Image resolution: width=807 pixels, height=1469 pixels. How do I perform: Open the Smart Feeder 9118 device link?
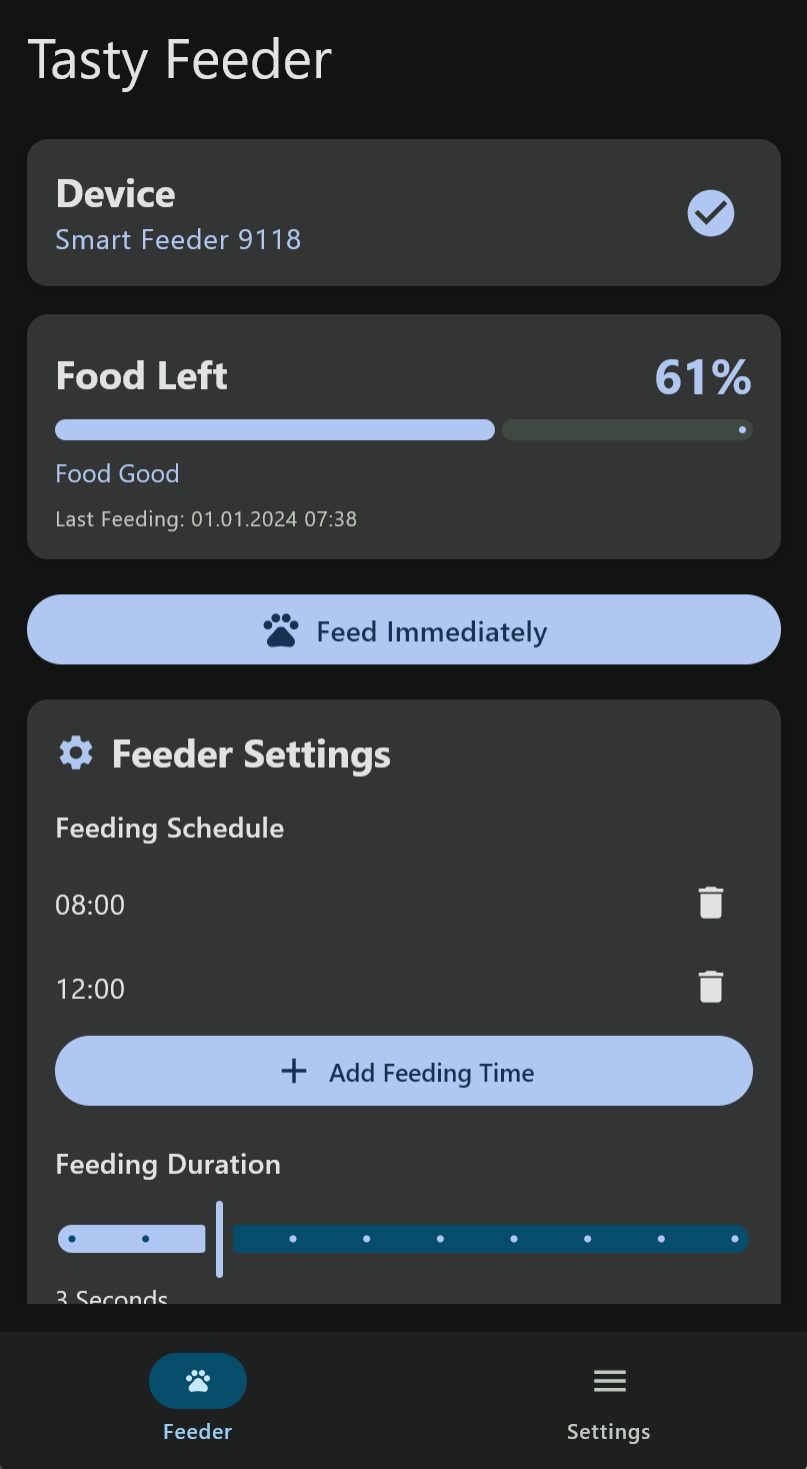178,240
